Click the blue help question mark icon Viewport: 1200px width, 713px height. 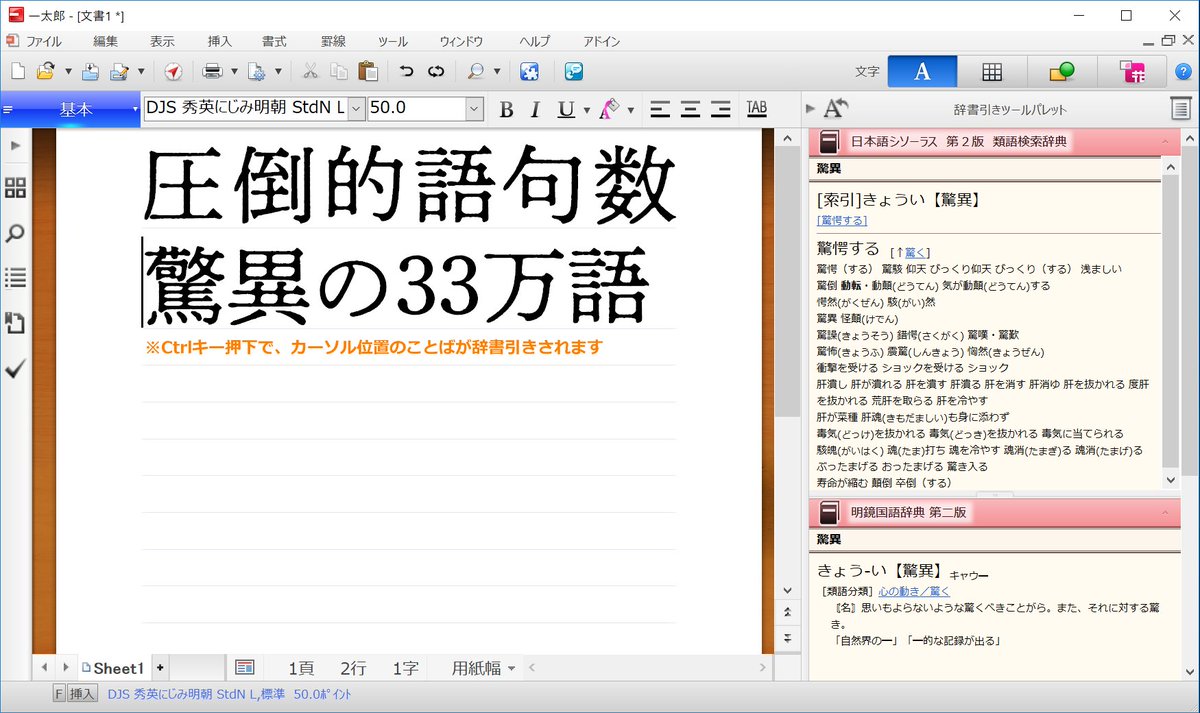1183,71
